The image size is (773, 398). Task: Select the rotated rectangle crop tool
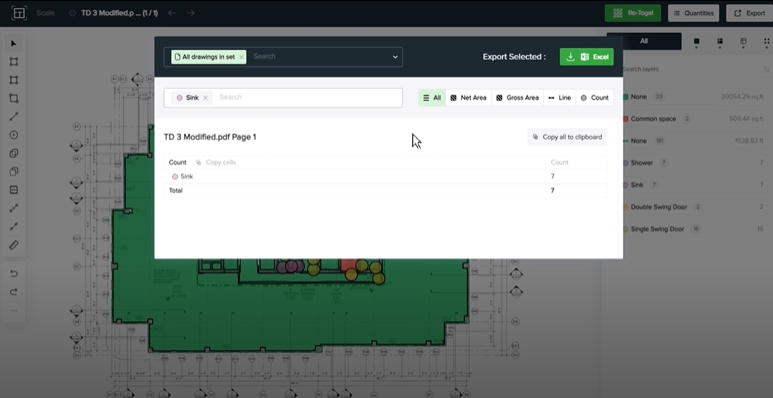14,98
